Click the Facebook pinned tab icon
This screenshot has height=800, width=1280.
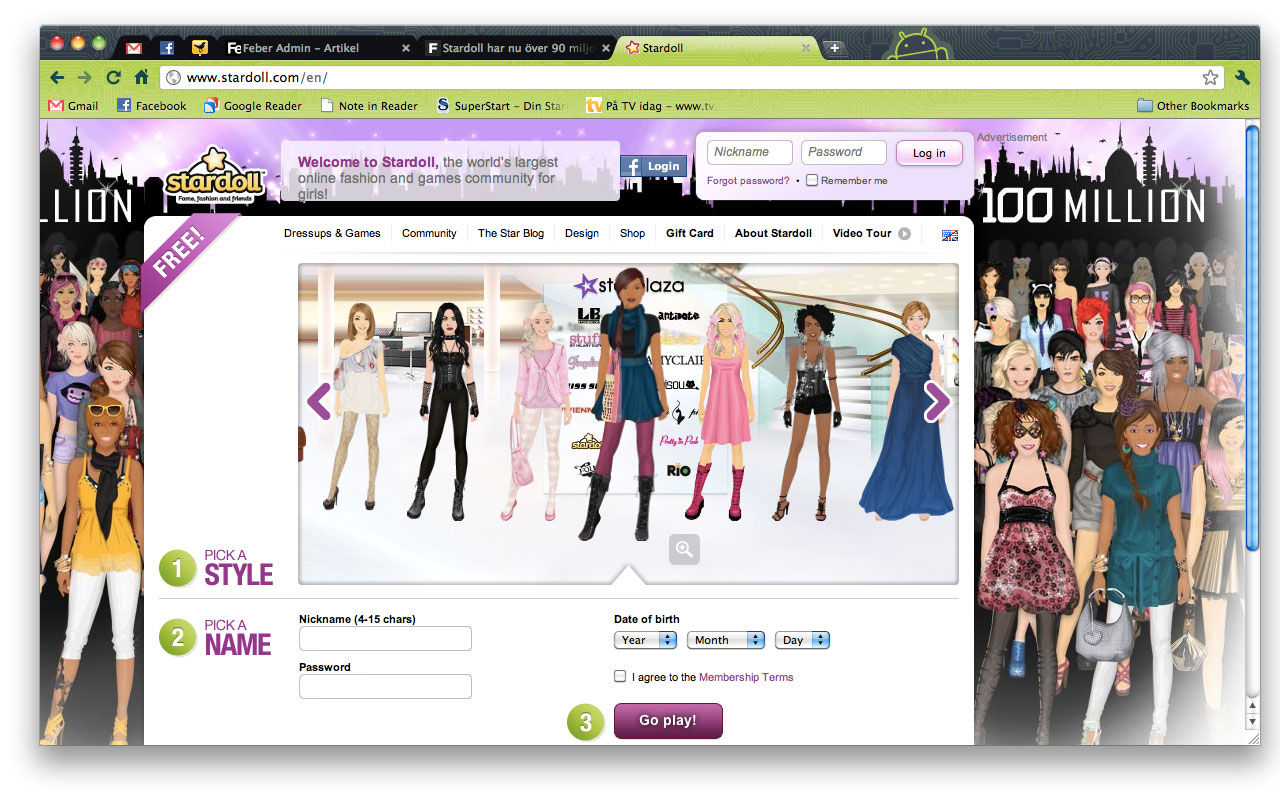pyautogui.click(x=167, y=47)
